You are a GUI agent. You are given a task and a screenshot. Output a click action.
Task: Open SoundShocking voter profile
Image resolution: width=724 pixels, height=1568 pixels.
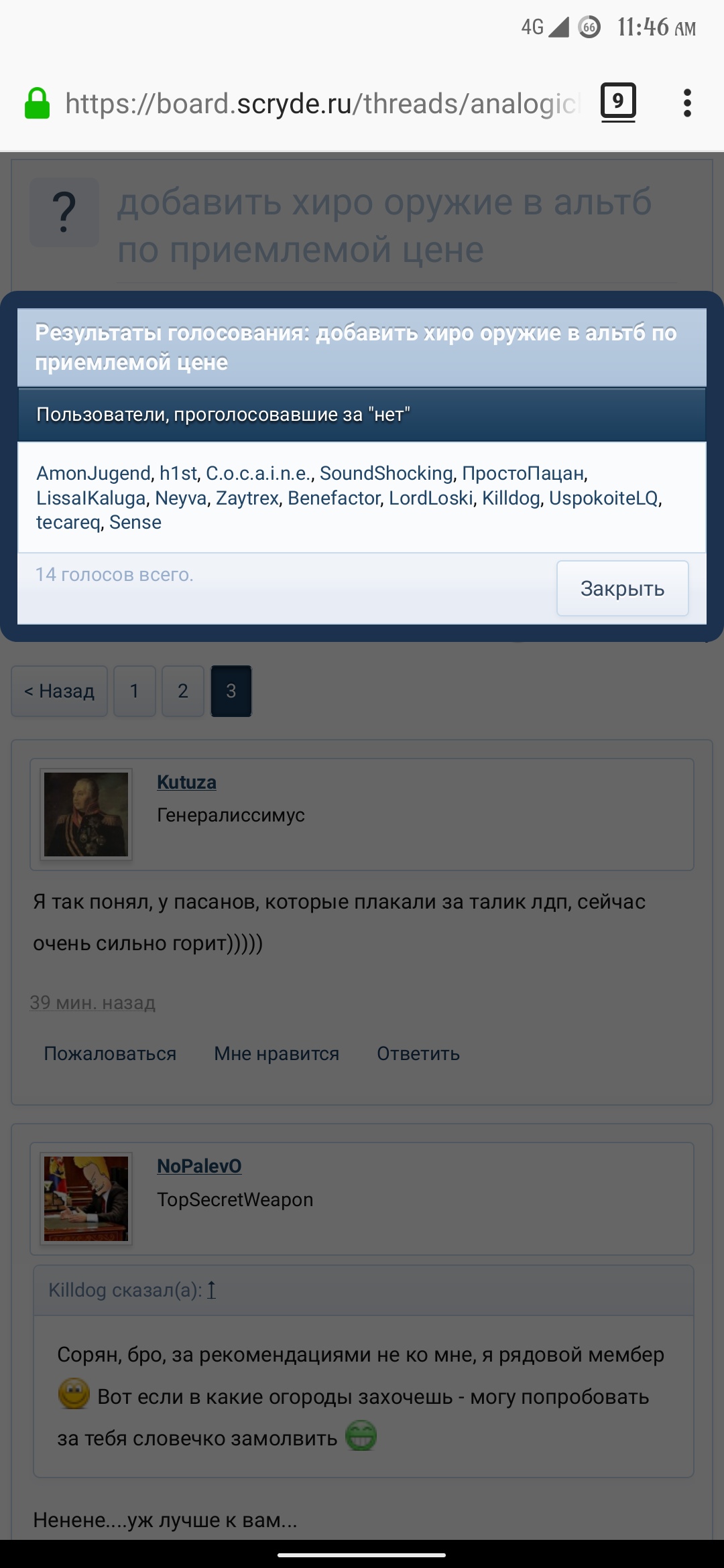pos(386,473)
